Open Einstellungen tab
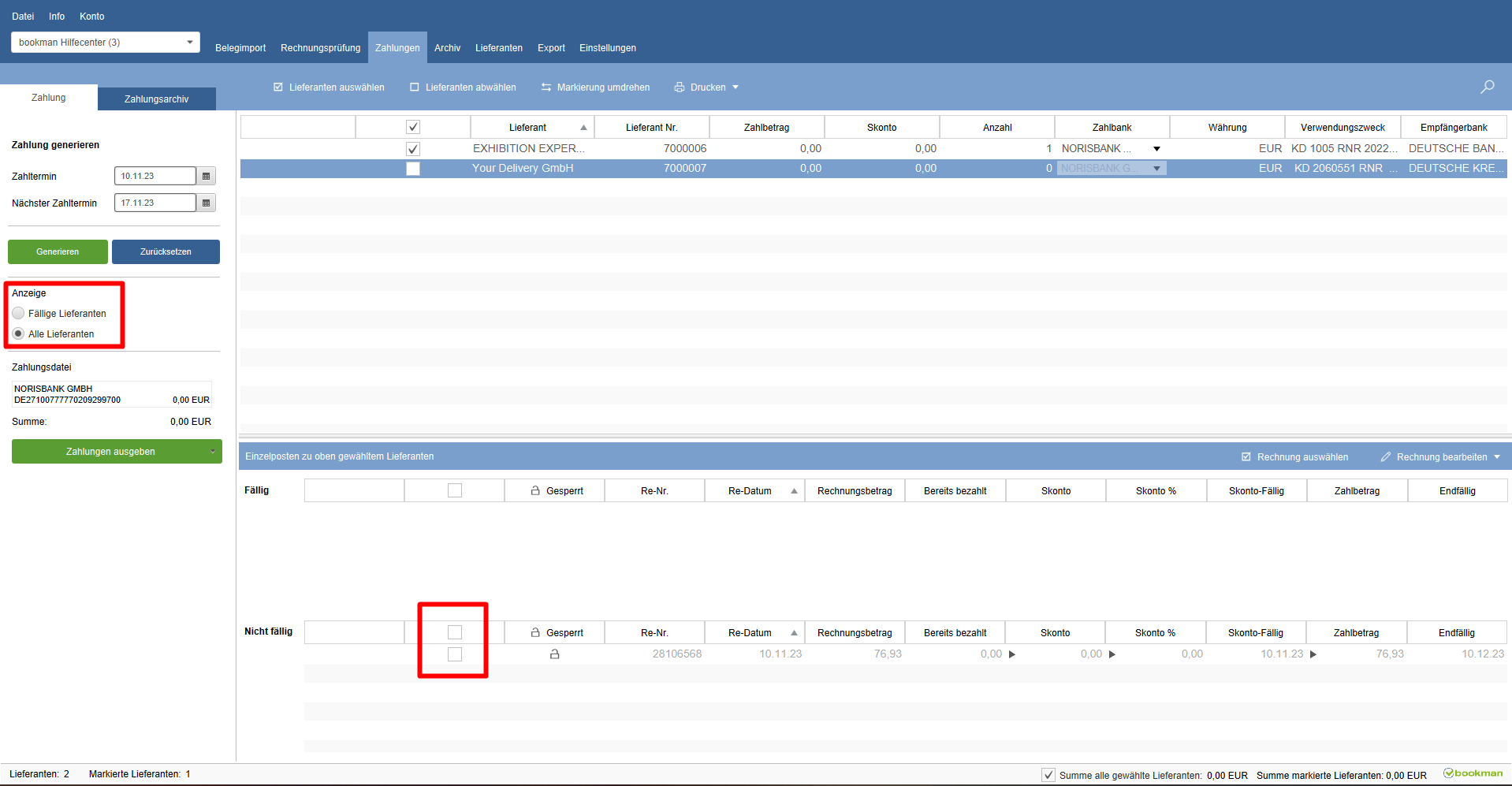This screenshot has height=786, width=1512. pos(608,48)
